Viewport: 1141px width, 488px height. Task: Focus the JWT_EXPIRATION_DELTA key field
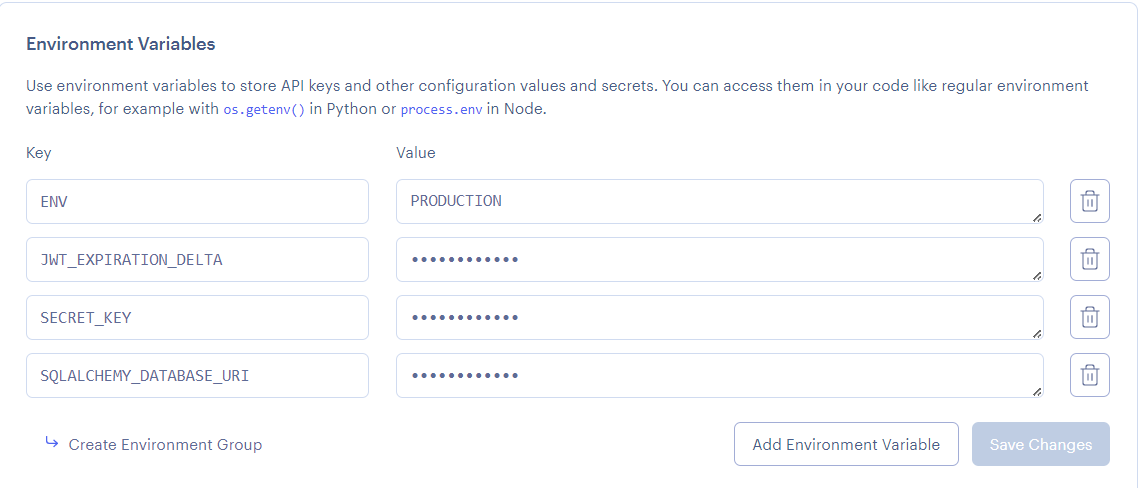197,259
